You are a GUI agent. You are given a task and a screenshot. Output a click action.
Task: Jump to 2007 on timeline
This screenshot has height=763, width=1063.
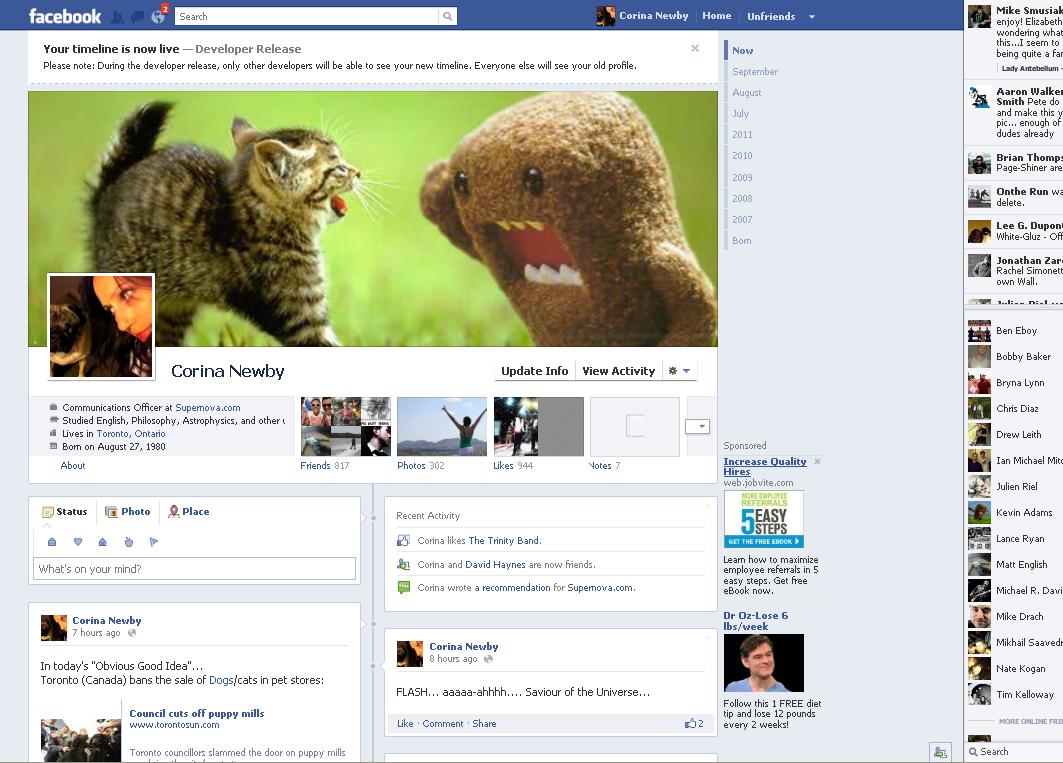point(742,219)
